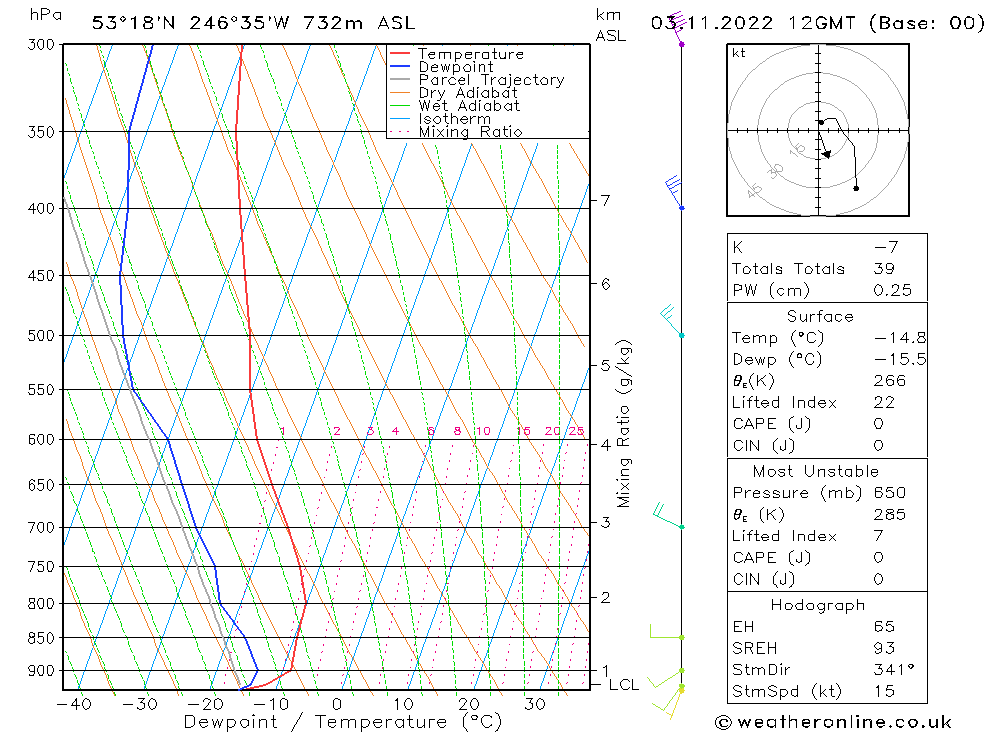1000x733 pixels.
Task: Click the PW (cm) value 0.25
Action: coord(892,290)
